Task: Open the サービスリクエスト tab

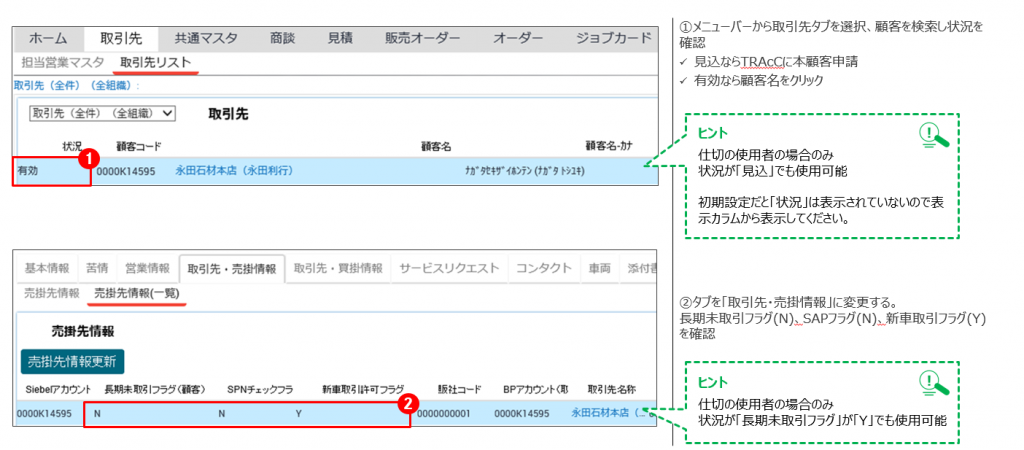Action: pyautogui.click(x=449, y=268)
